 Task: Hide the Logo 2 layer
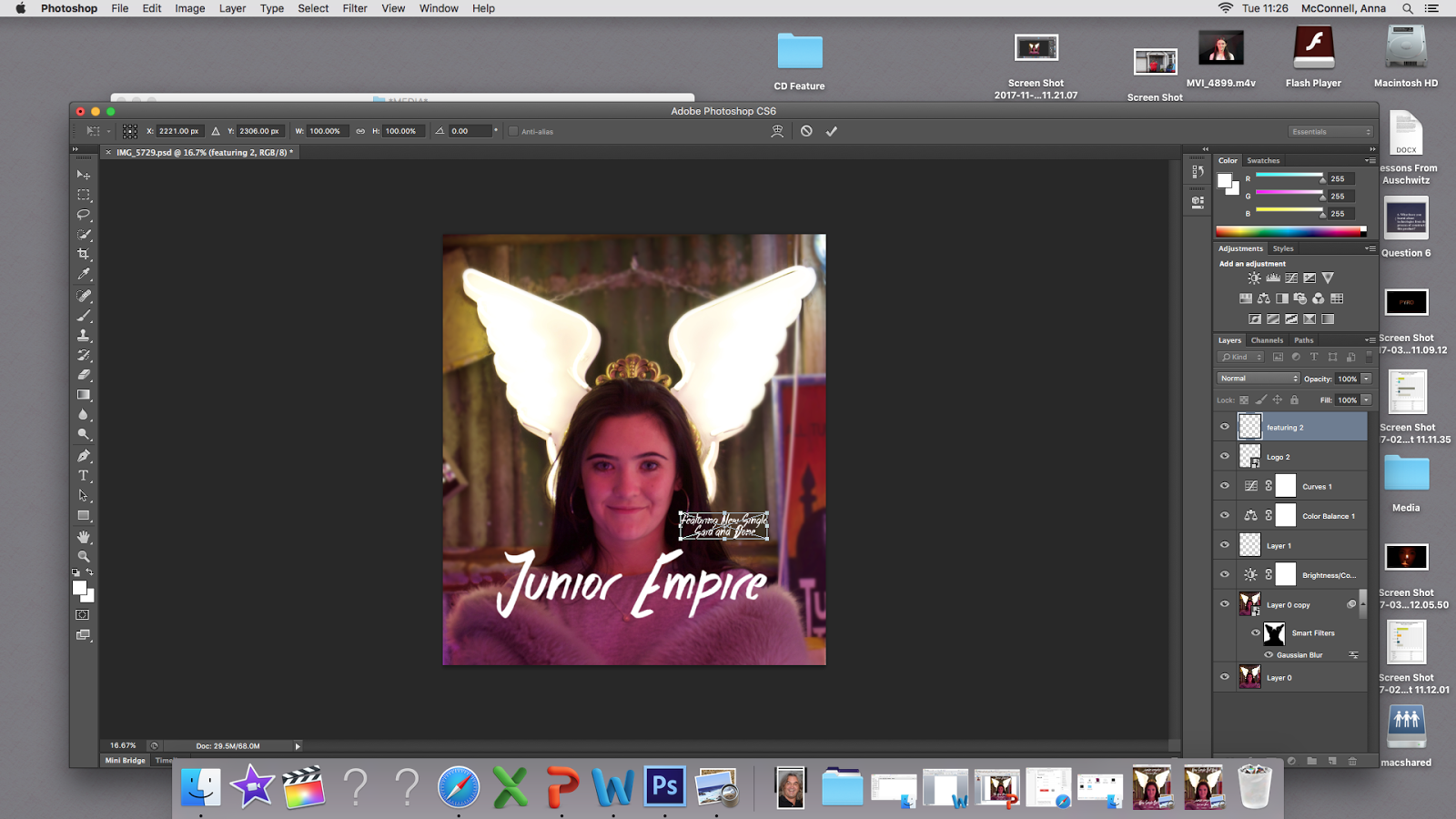click(x=1225, y=456)
